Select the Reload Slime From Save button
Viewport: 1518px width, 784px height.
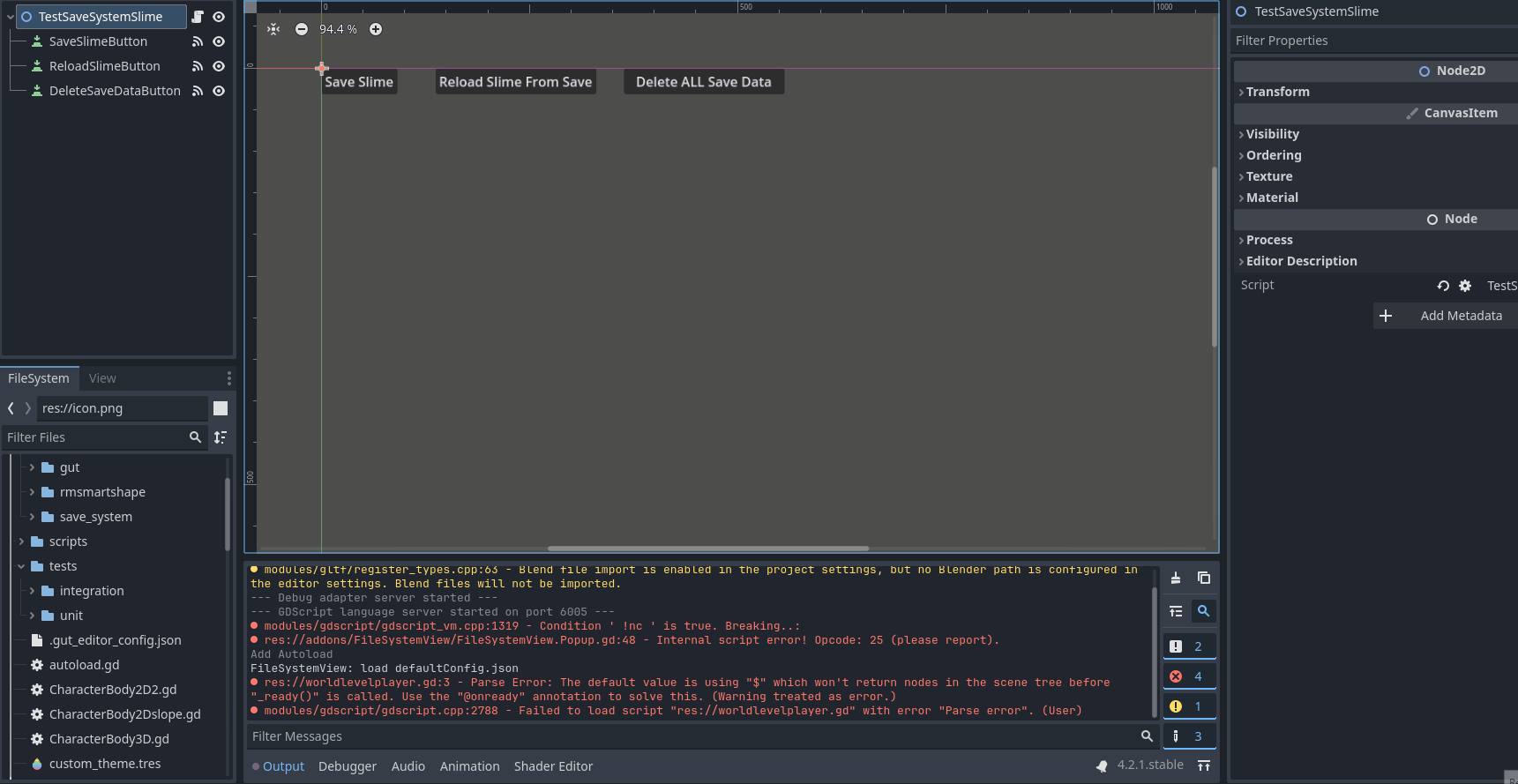[515, 82]
